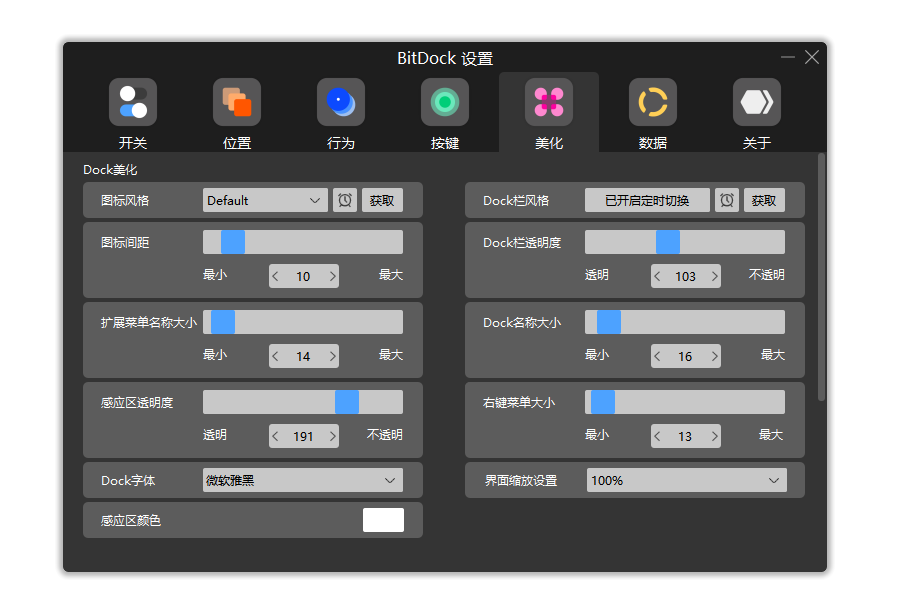Click 获取 button for 图标风格

(382, 200)
